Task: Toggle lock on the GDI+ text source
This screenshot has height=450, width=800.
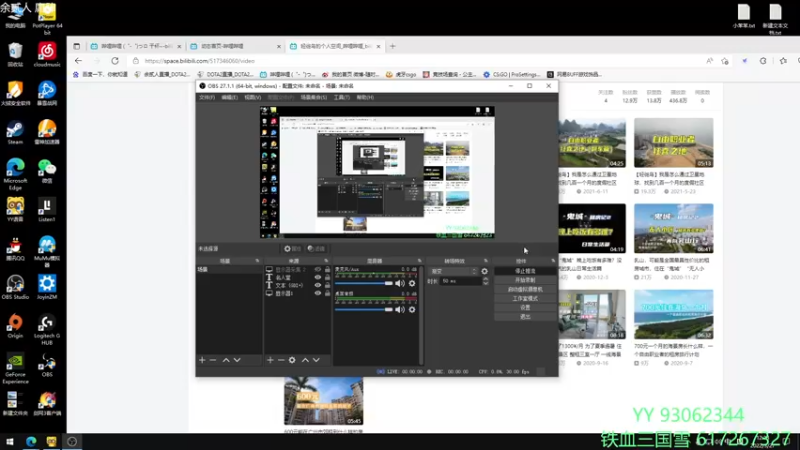Action: (x=328, y=285)
